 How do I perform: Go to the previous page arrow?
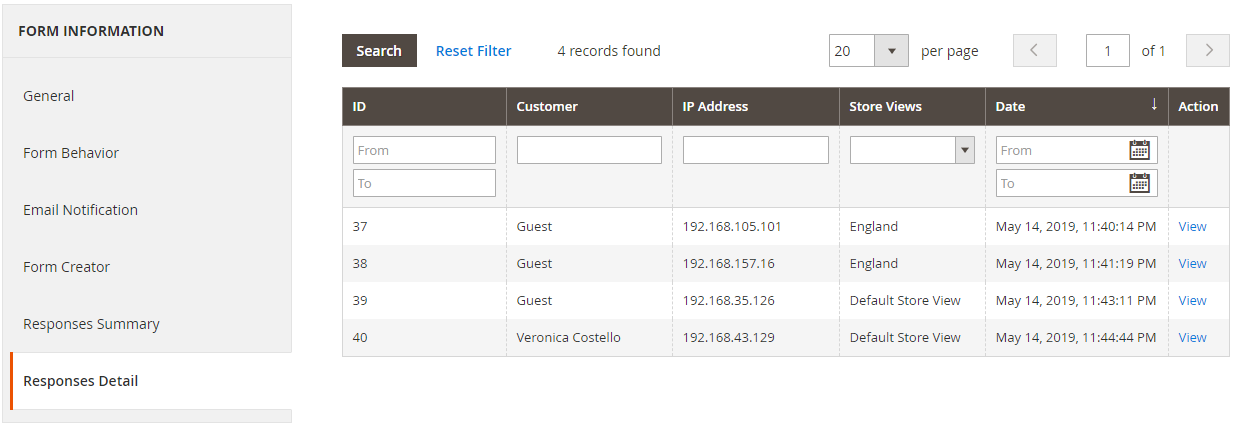(x=1034, y=51)
